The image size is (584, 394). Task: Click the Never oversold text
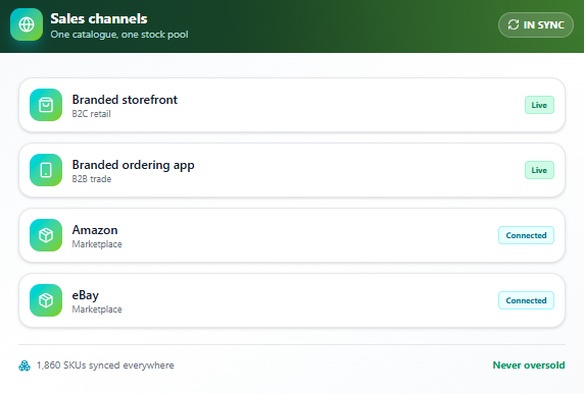(x=529, y=365)
